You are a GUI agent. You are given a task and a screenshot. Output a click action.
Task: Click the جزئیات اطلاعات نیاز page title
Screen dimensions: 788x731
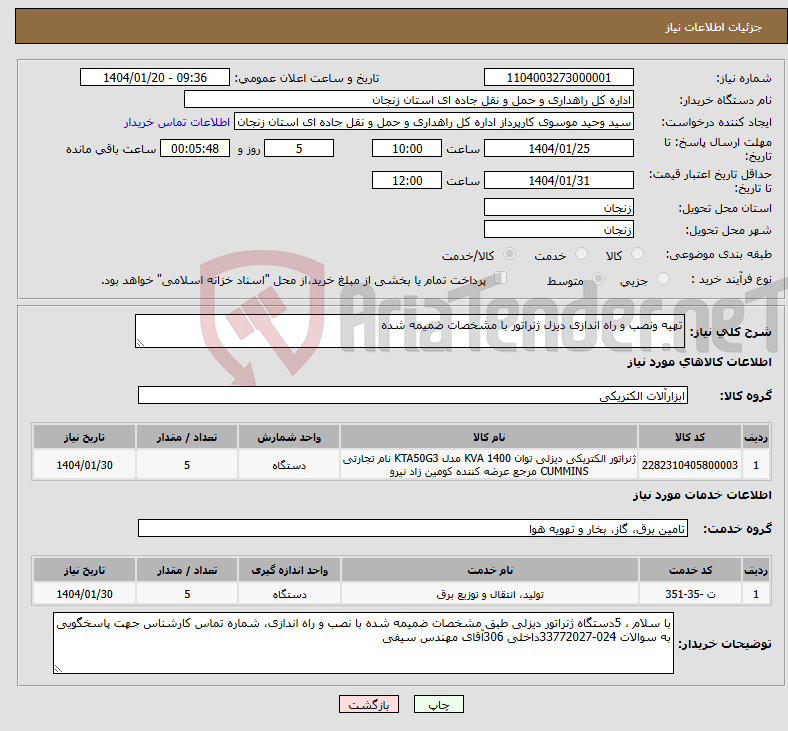pos(713,27)
